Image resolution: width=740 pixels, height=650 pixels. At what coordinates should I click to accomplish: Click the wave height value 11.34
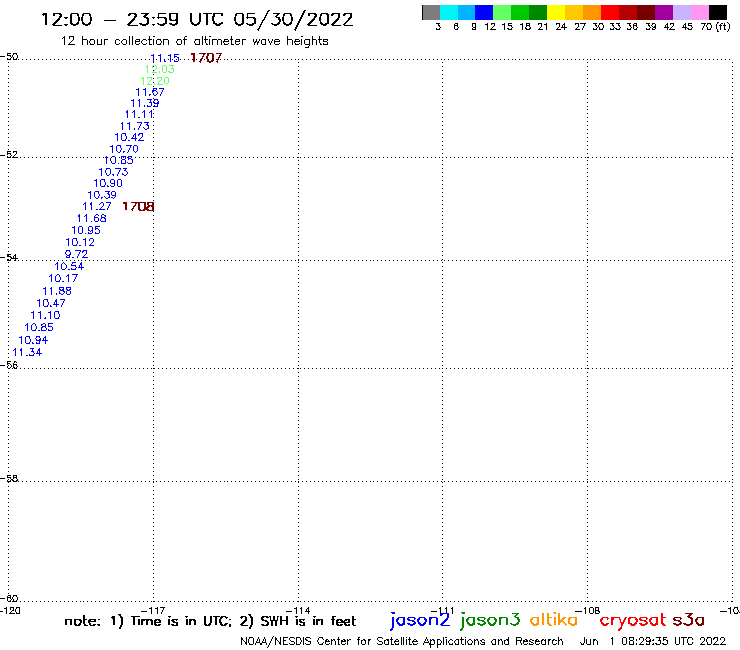click(27, 352)
